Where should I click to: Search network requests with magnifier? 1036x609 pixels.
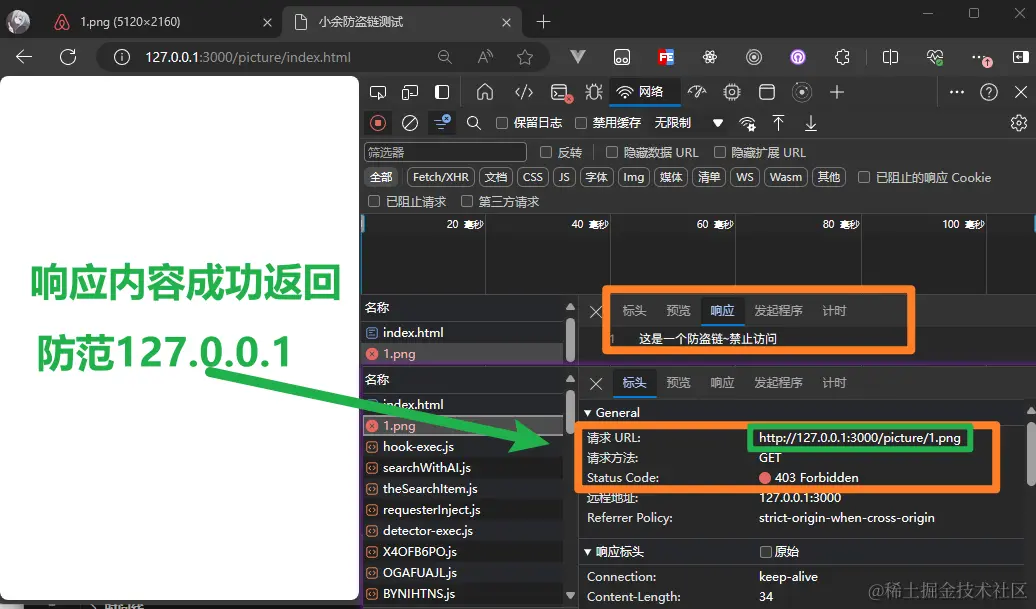click(x=474, y=123)
